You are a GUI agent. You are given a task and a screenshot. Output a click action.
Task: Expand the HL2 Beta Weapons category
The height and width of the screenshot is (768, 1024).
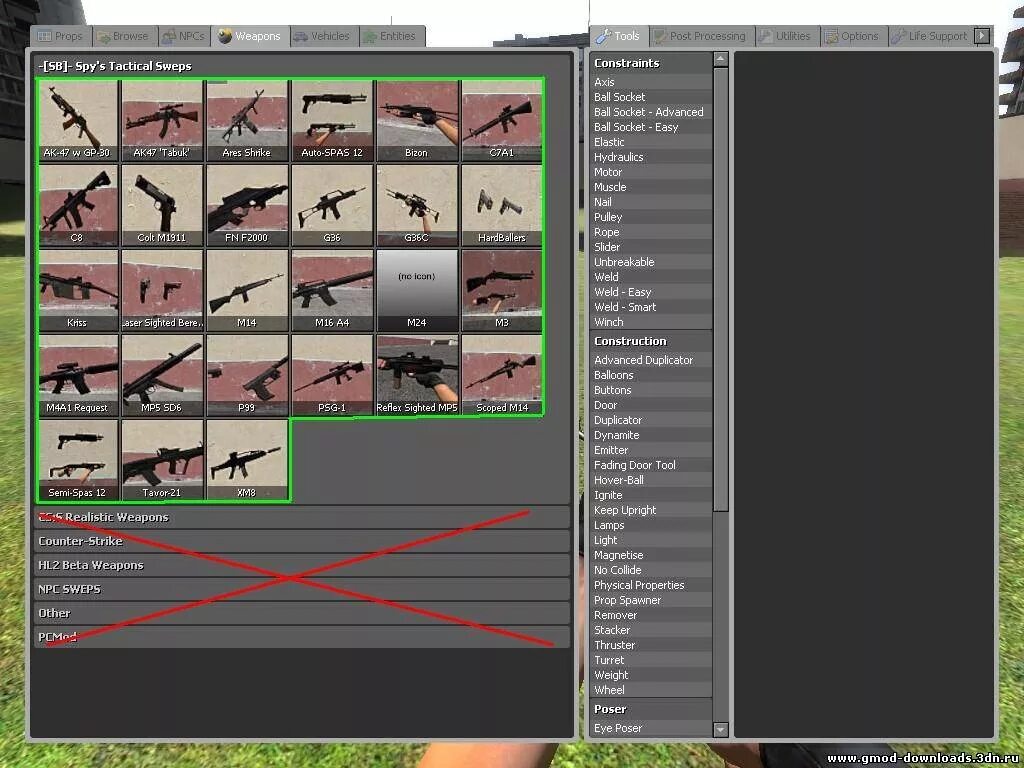click(x=302, y=566)
